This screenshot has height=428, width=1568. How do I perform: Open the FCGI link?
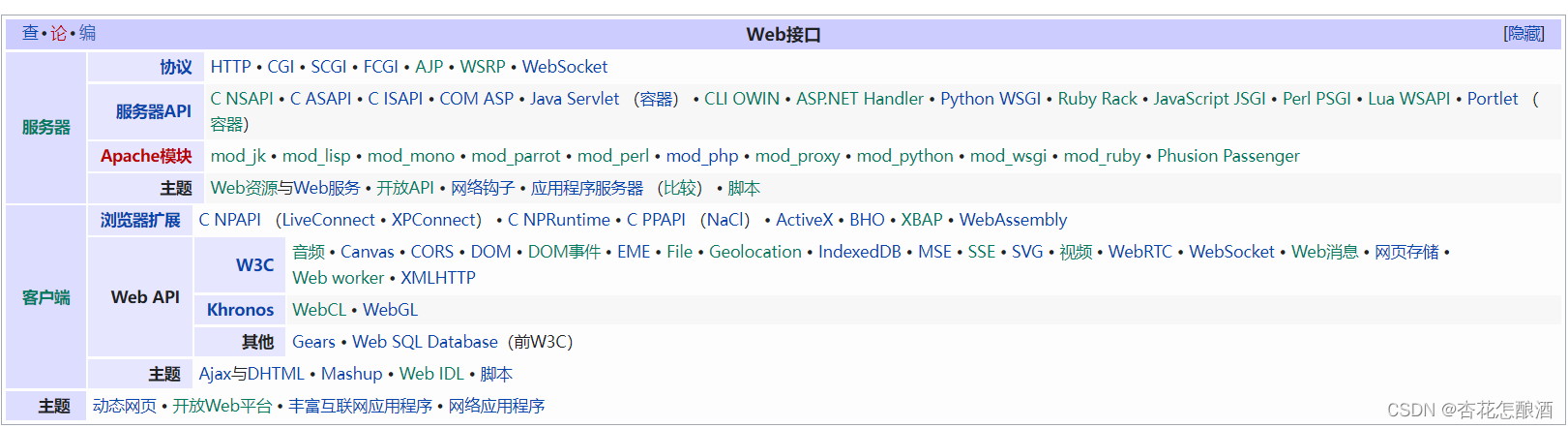(x=381, y=67)
